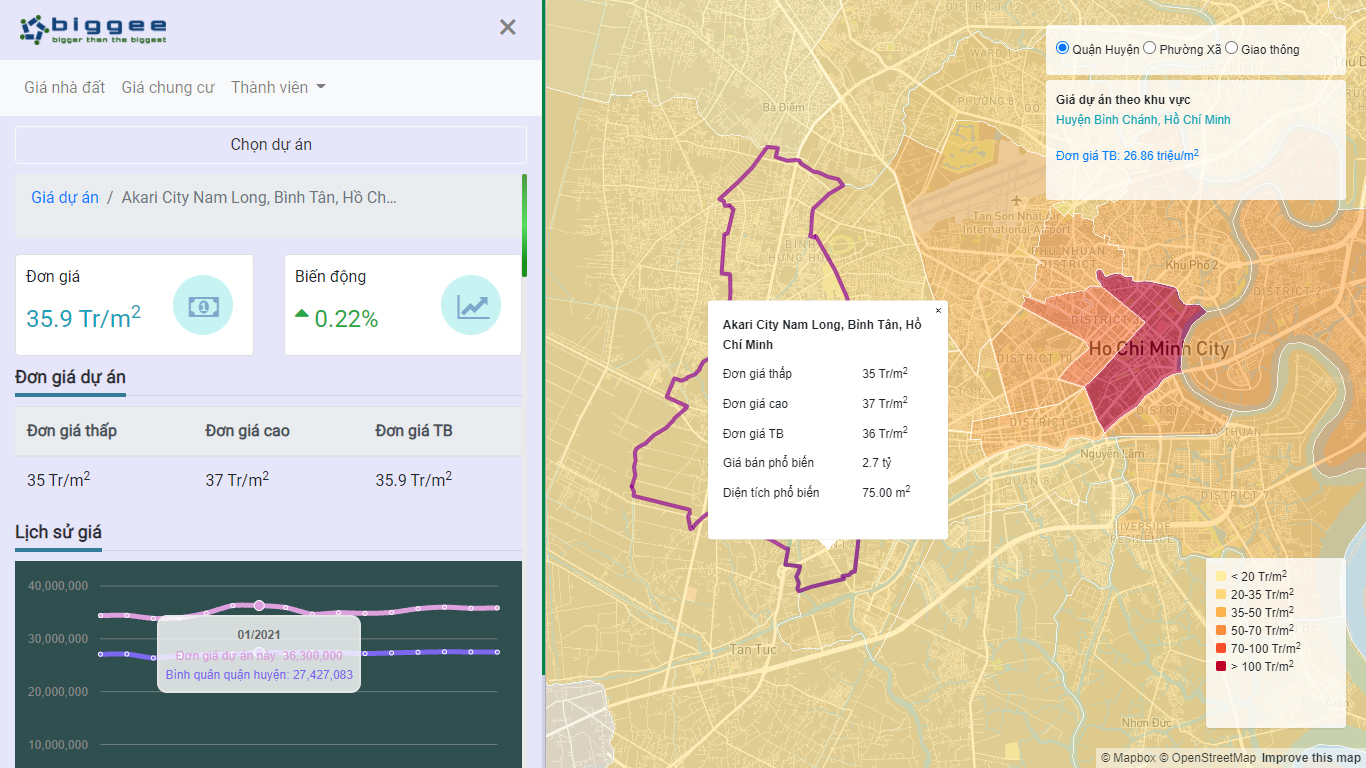Click the sidebar green scrollbar thumb
1366x768 pixels.
(x=524, y=225)
